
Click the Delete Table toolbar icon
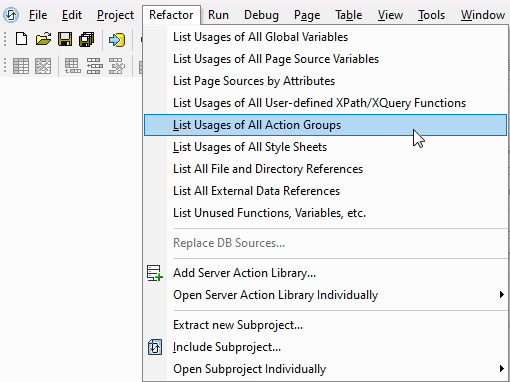43,66
